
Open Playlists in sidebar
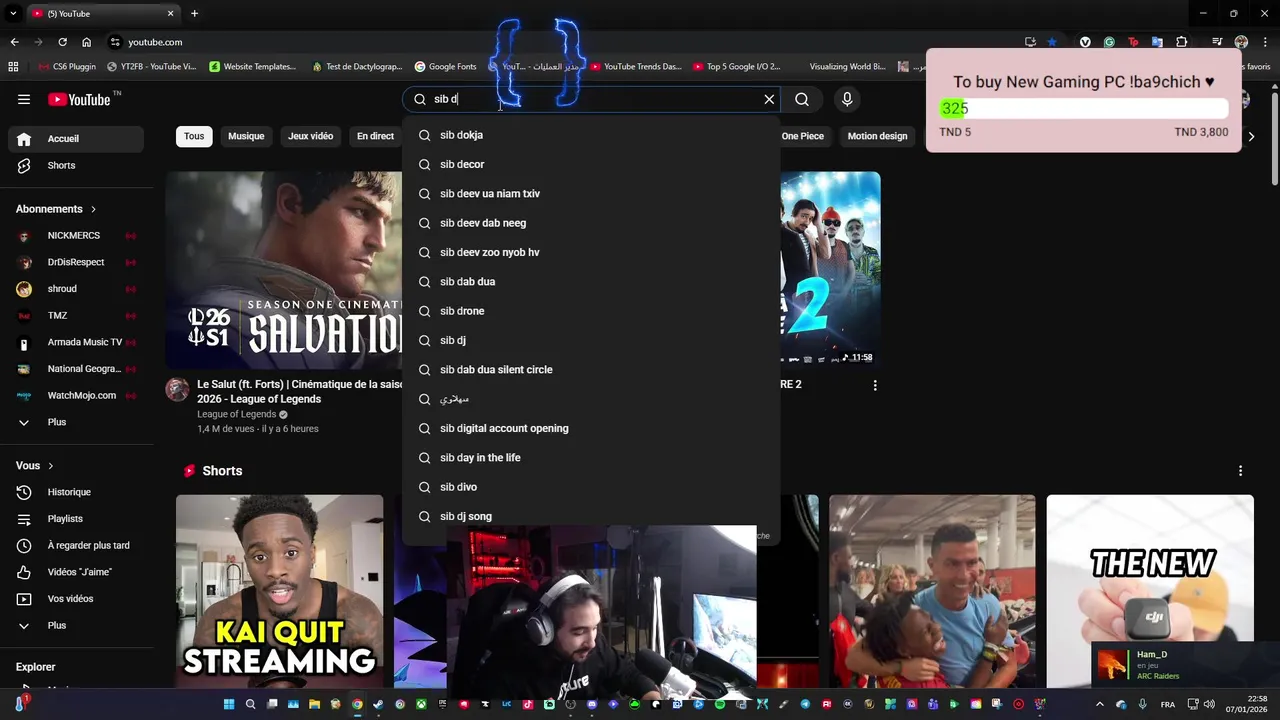coord(76,519)
